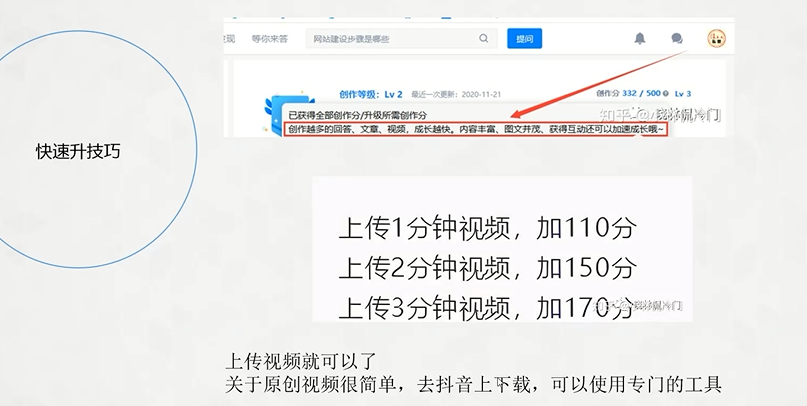
Task: Click the 快速升技巧 title
Action: [x=78, y=151]
